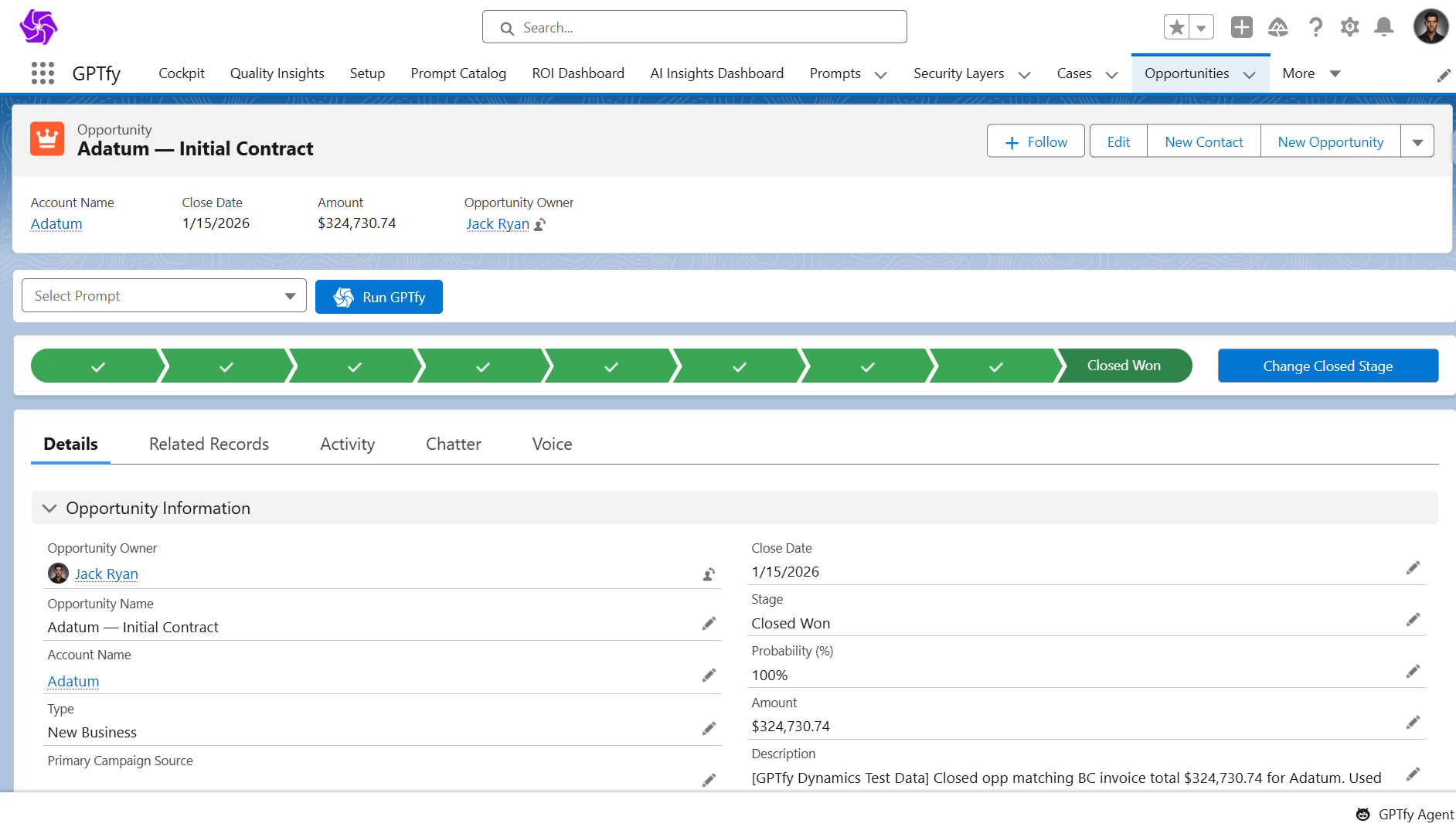
Task: Open the Select Prompt combo box
Action: click(164, 296)
